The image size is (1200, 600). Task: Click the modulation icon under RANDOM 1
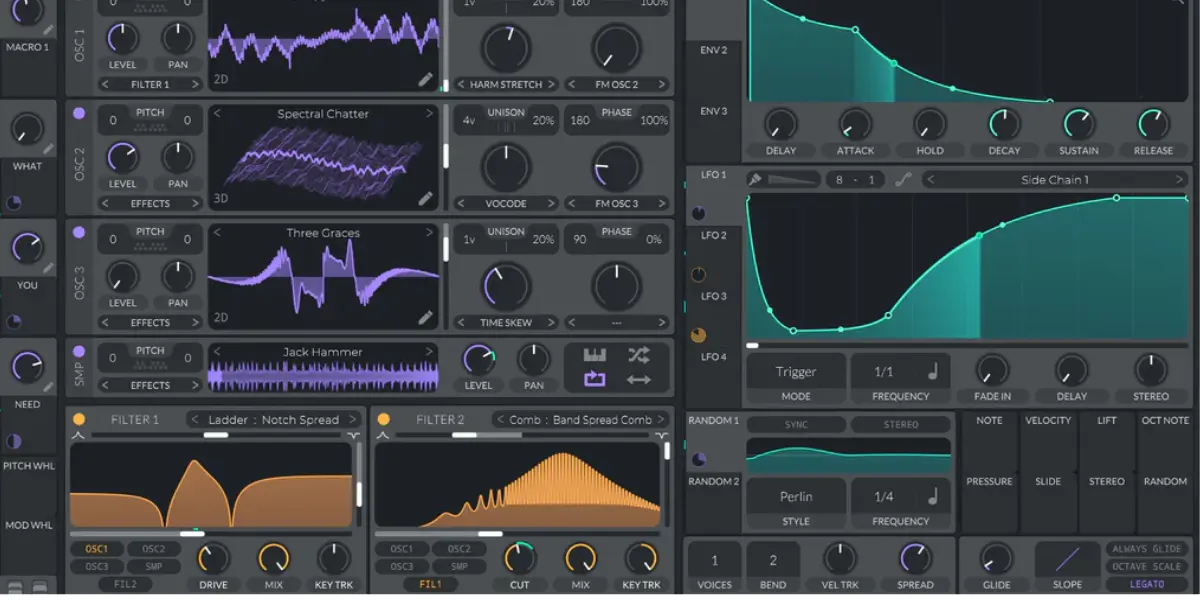(698, 459)
